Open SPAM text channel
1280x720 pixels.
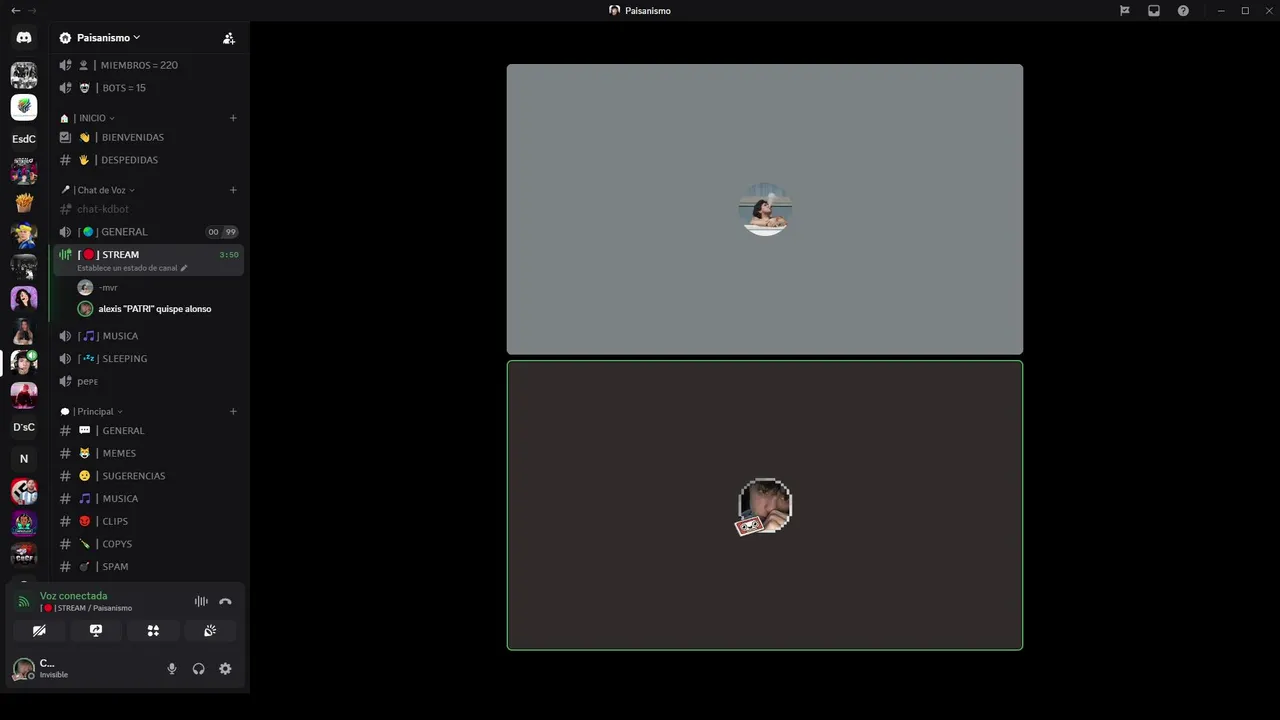point(148,567)
